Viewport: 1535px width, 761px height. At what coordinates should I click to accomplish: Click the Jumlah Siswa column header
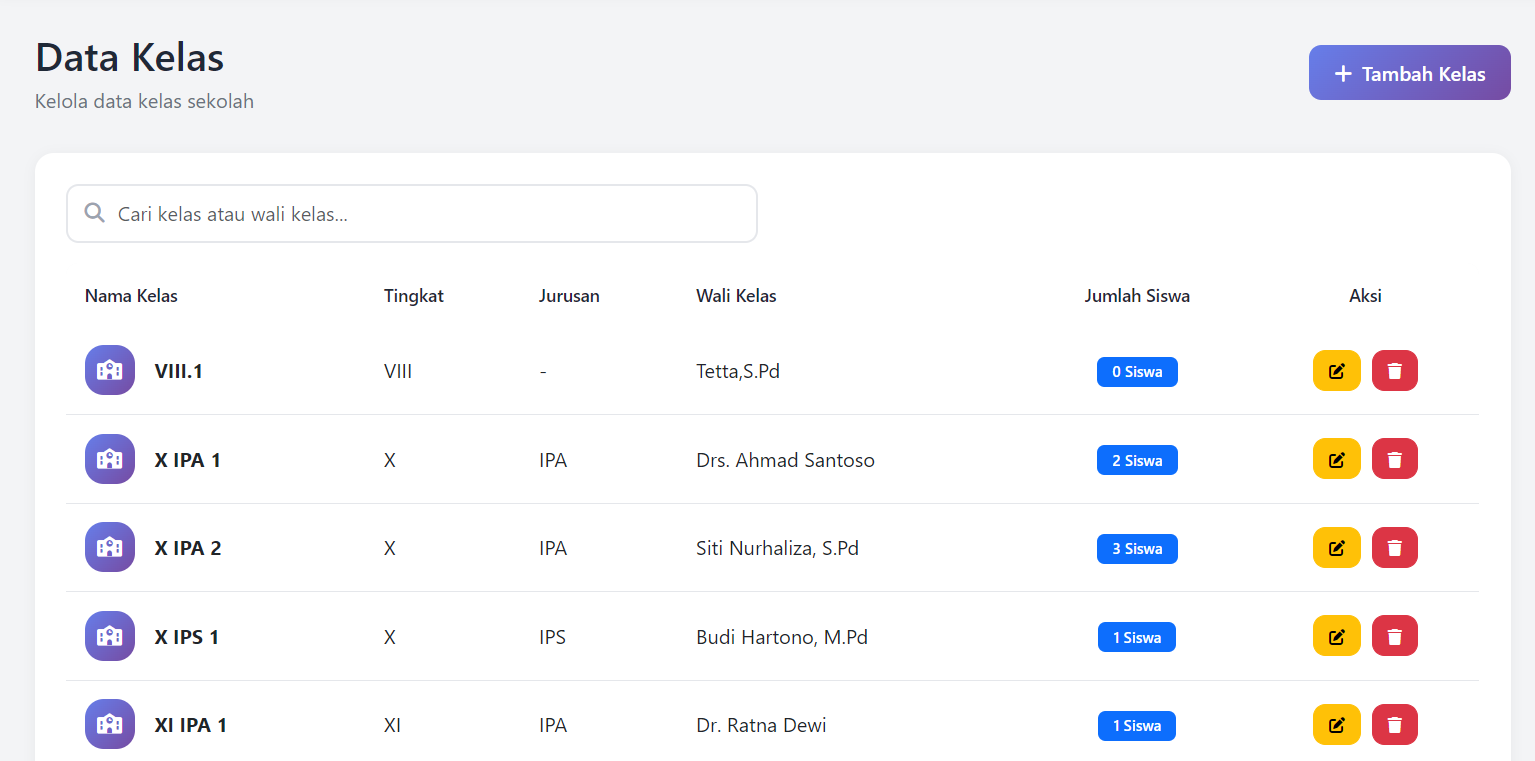click(1137, 296)
